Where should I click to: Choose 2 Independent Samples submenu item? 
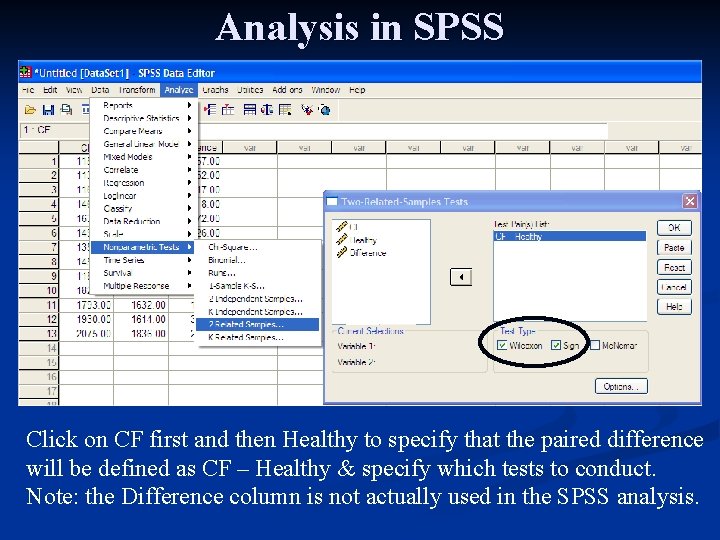coord(258,298)
